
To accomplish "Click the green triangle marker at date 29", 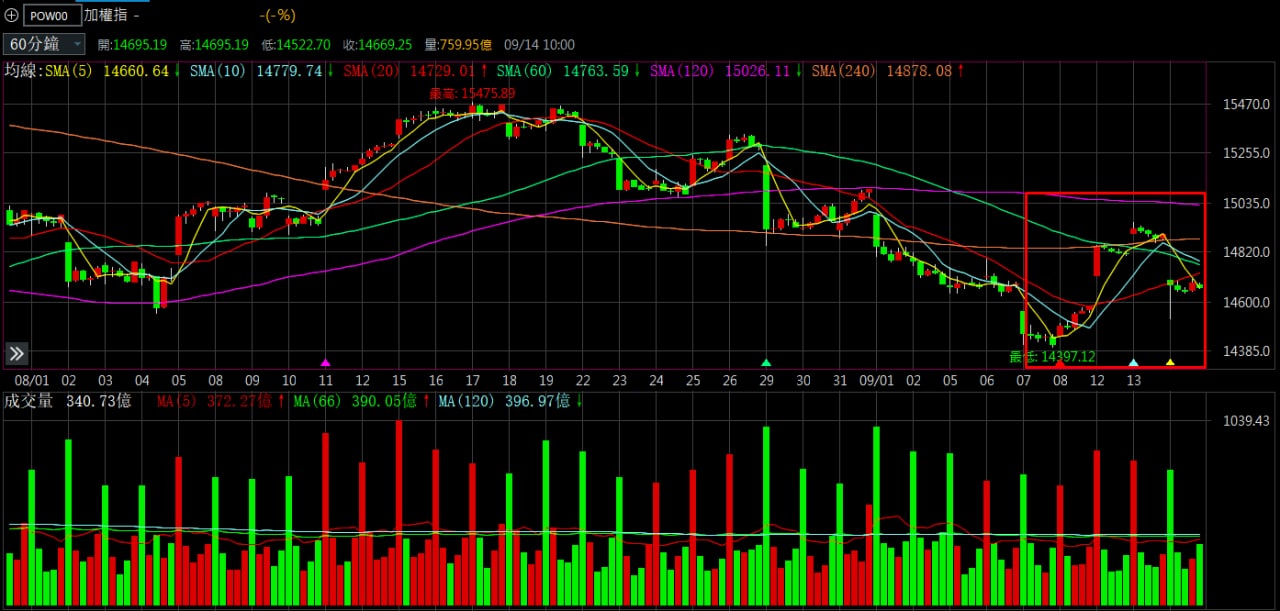I will (766, 362).
